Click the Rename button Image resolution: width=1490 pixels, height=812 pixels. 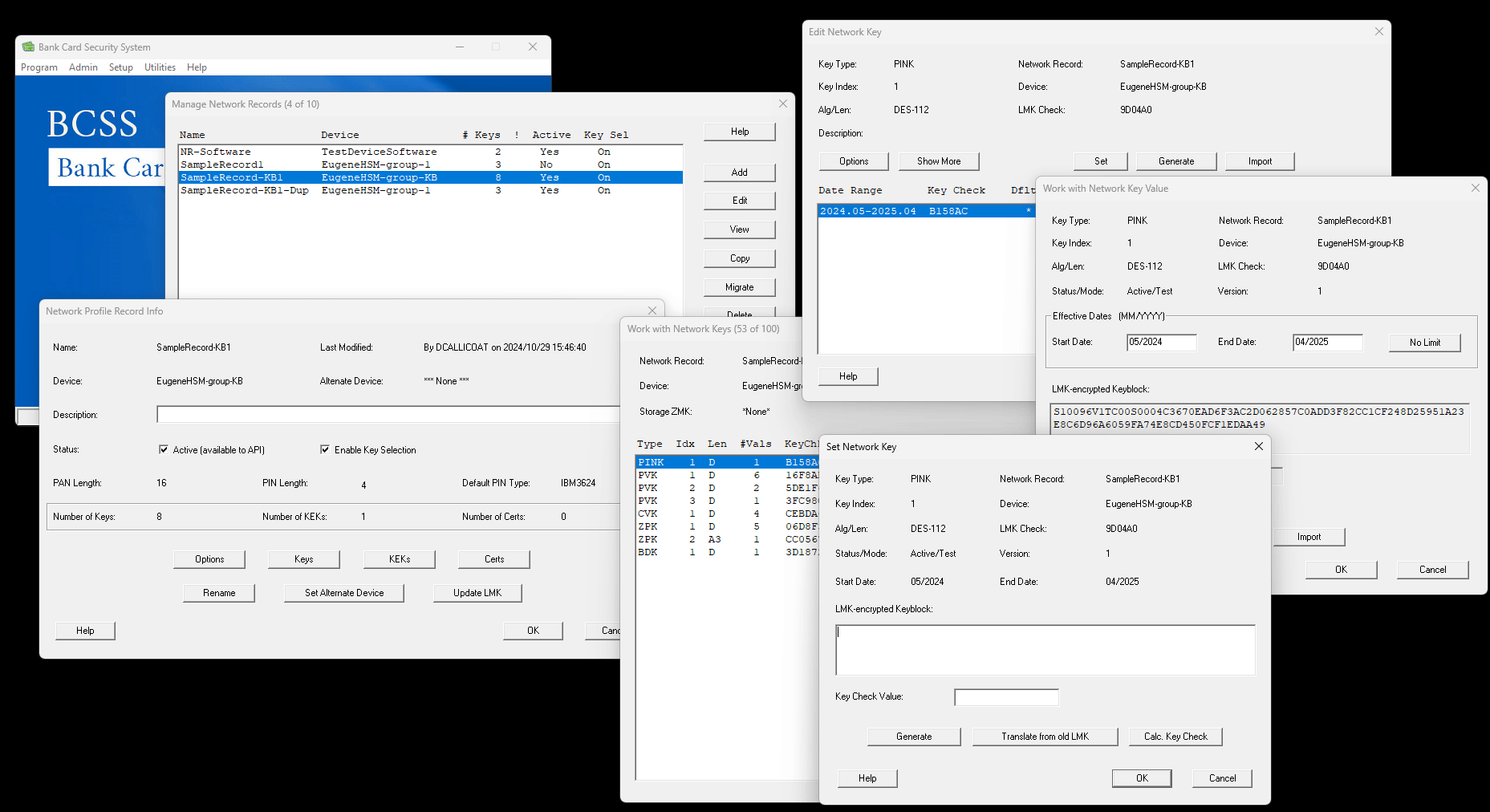(219, 593)
